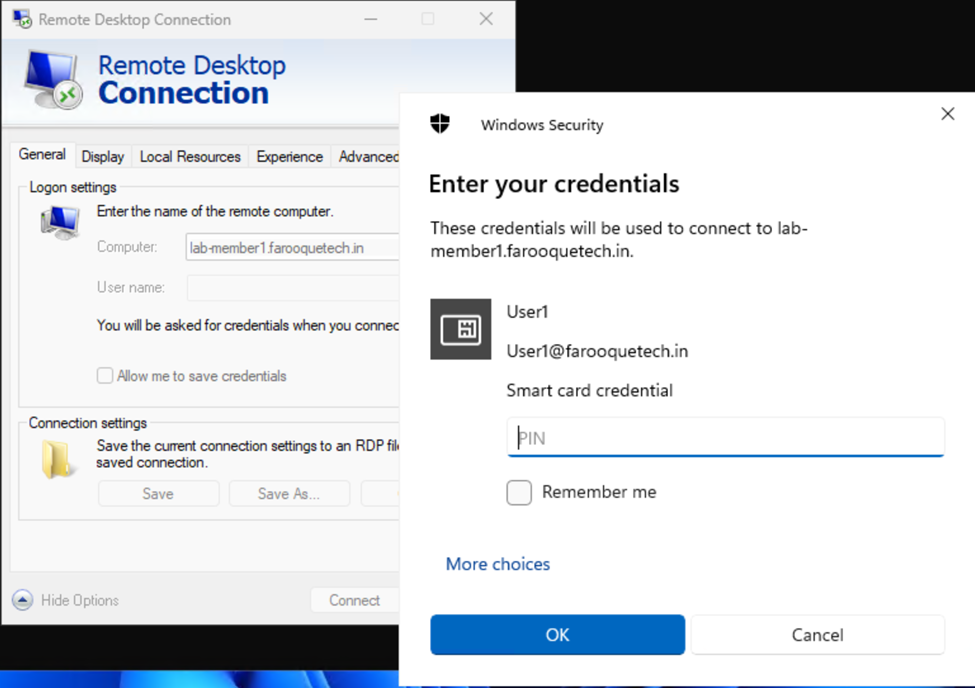Close the Remote Desktop Connection window
The height and width of the screenshot is (688, 975).
pos(486,19)
